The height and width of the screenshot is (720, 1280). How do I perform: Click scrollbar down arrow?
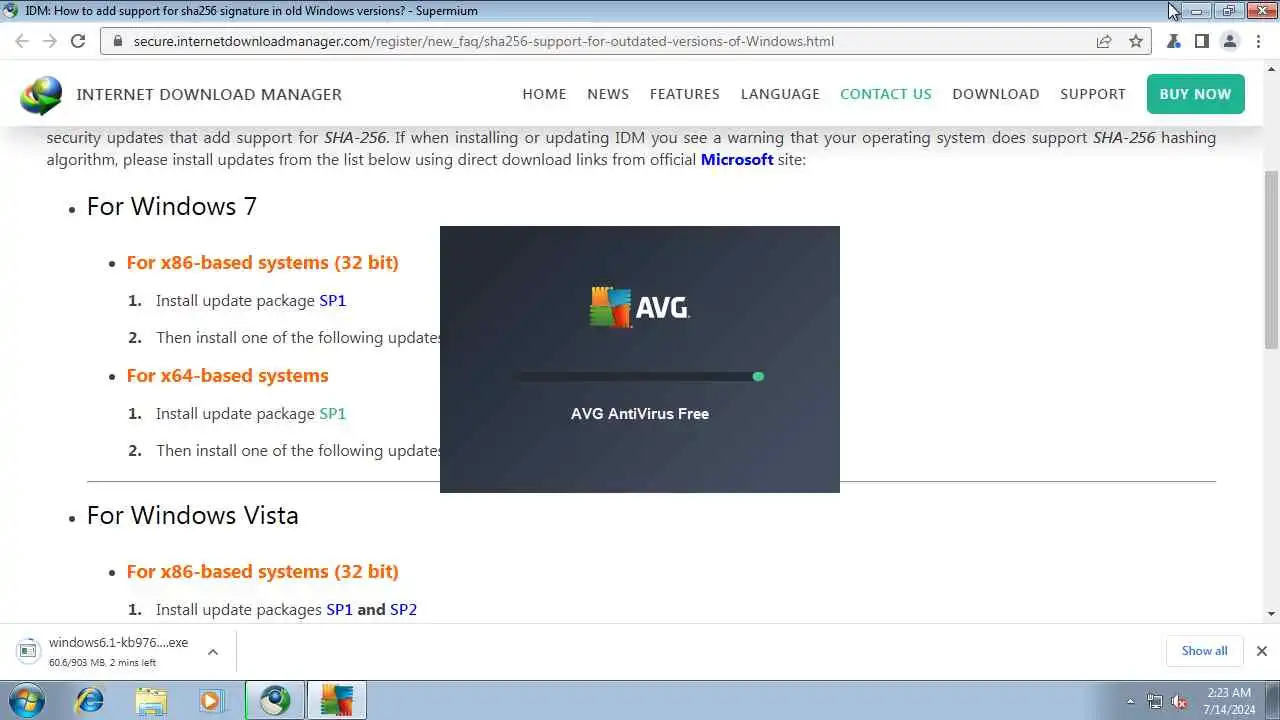point(1271,613)
